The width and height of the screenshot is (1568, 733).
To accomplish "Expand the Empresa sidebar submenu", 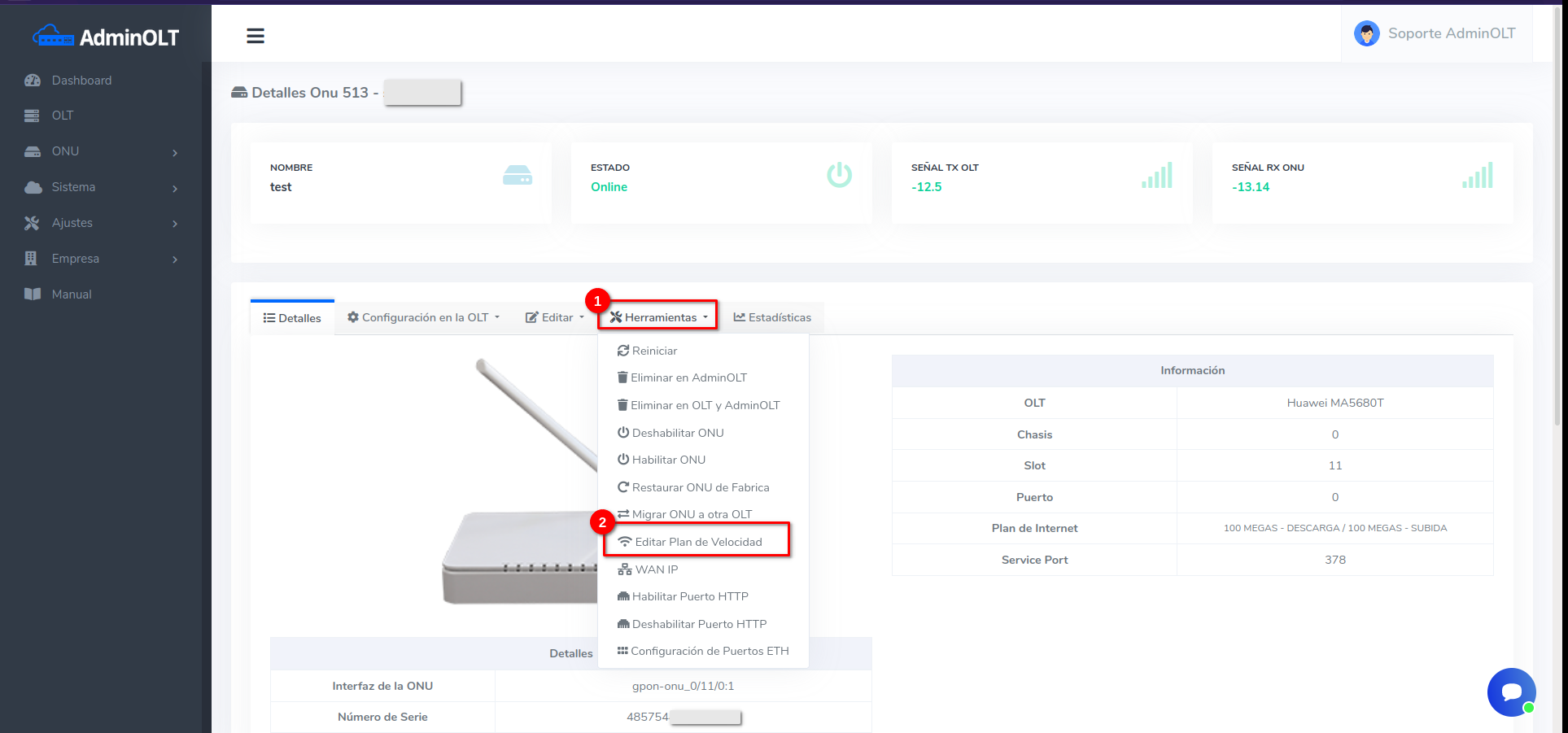I will click(x=175, y=260).
